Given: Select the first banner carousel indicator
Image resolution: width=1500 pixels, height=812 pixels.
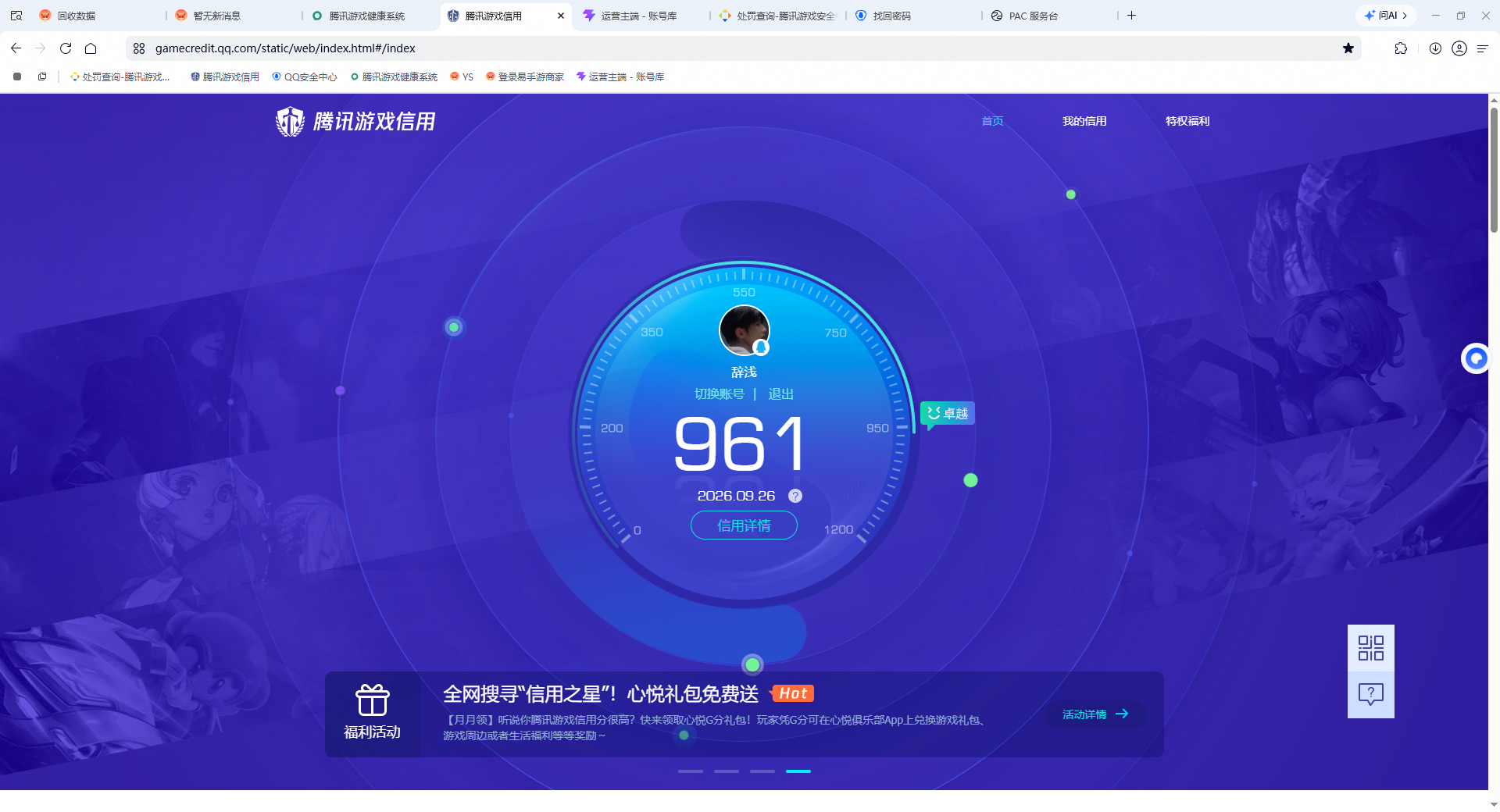Looking at the screenshot, I should [x=691, y=771].
